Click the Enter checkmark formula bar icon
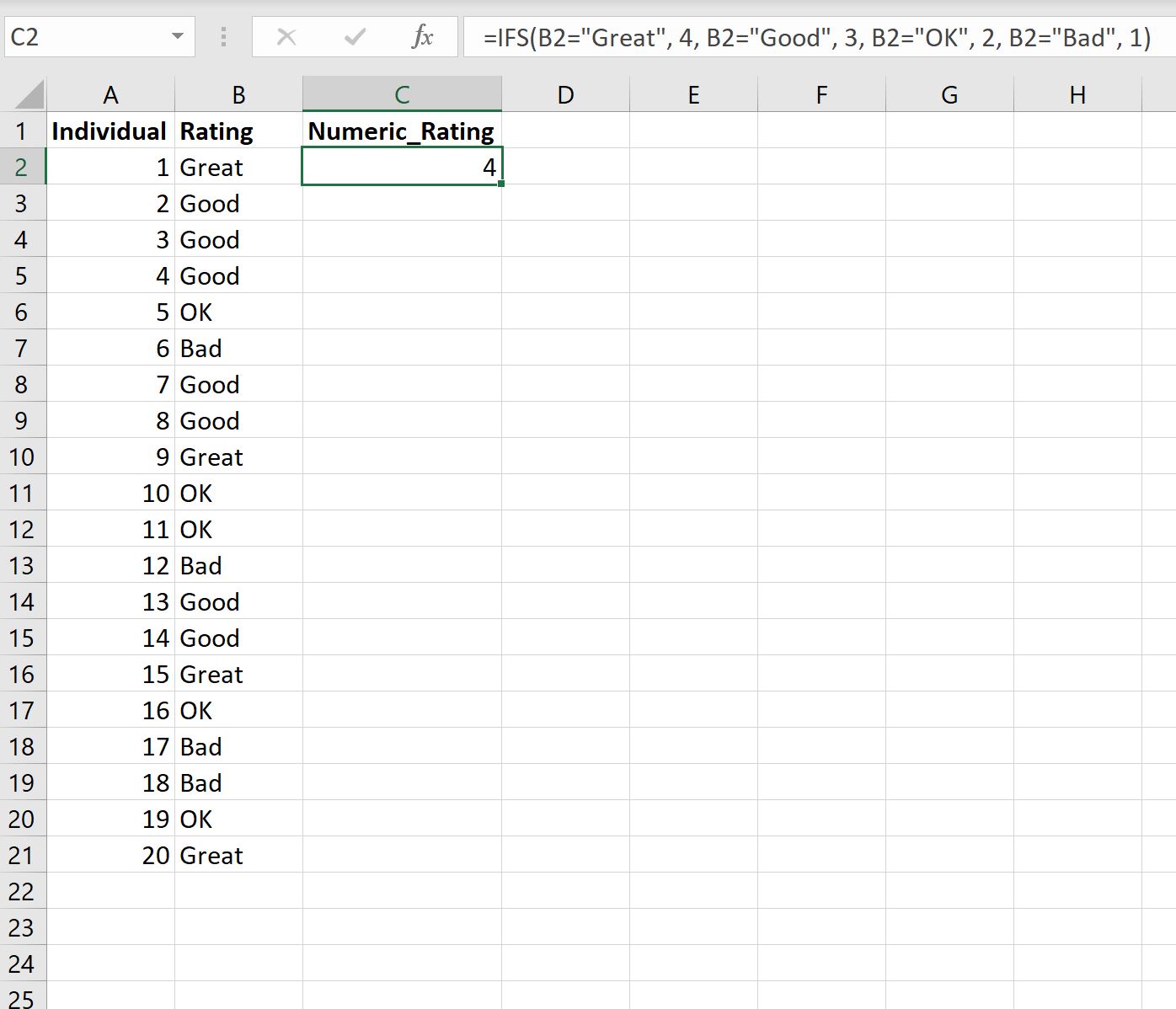This screenshot has height=1009, width=1176. coord(355,37)
